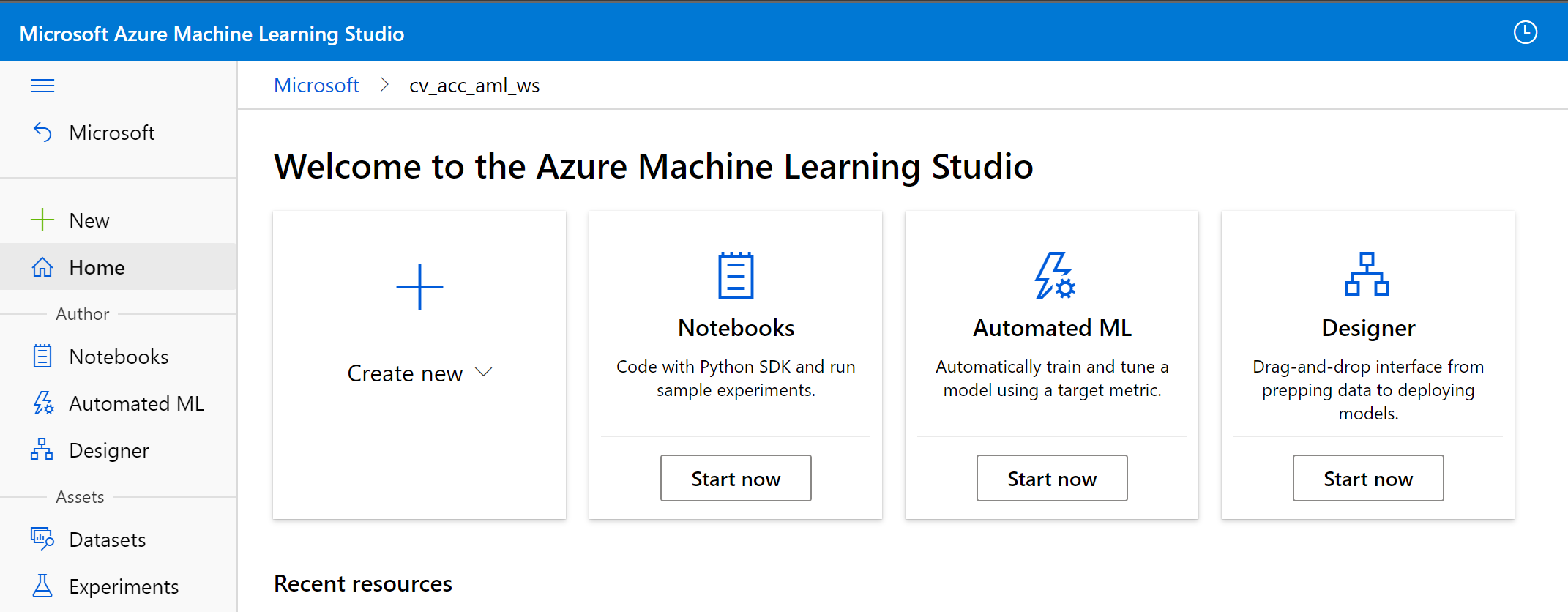Click the Home house icon in sidebar
The height and width of the screenshot is (612, 1568).
[x=42, y=267]
